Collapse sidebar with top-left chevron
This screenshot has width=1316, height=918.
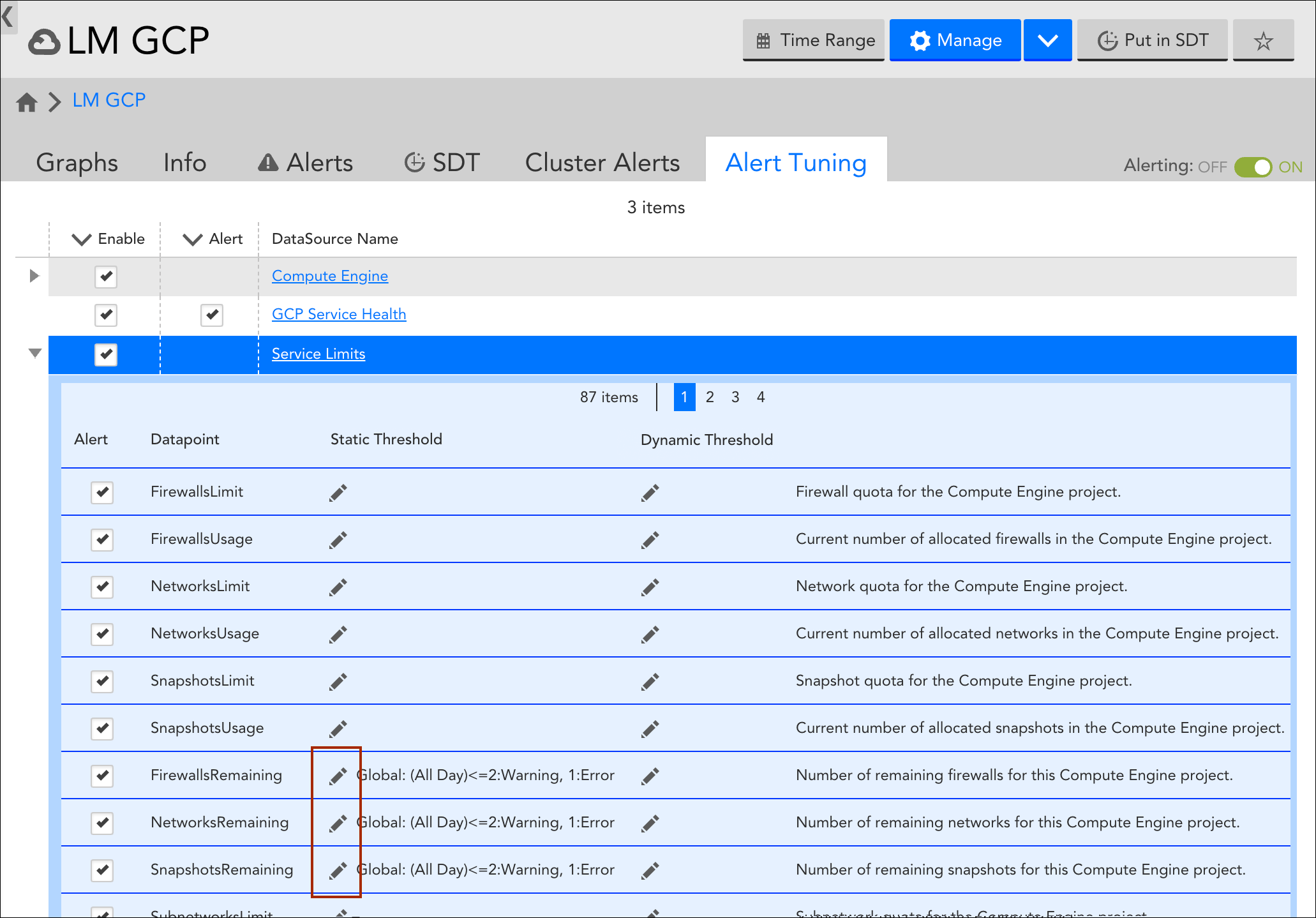point(8,17)
